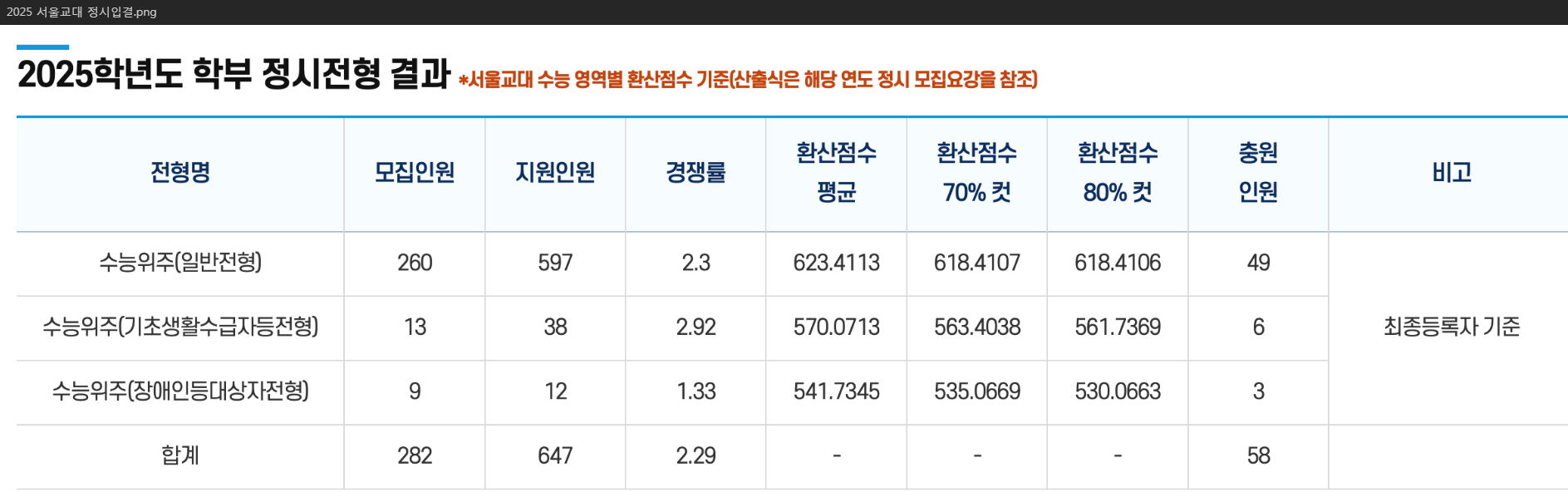The height and width of the screenshot is (492, 1568).
Task: Click the 535.0669 cell
Action: (977, 391)
